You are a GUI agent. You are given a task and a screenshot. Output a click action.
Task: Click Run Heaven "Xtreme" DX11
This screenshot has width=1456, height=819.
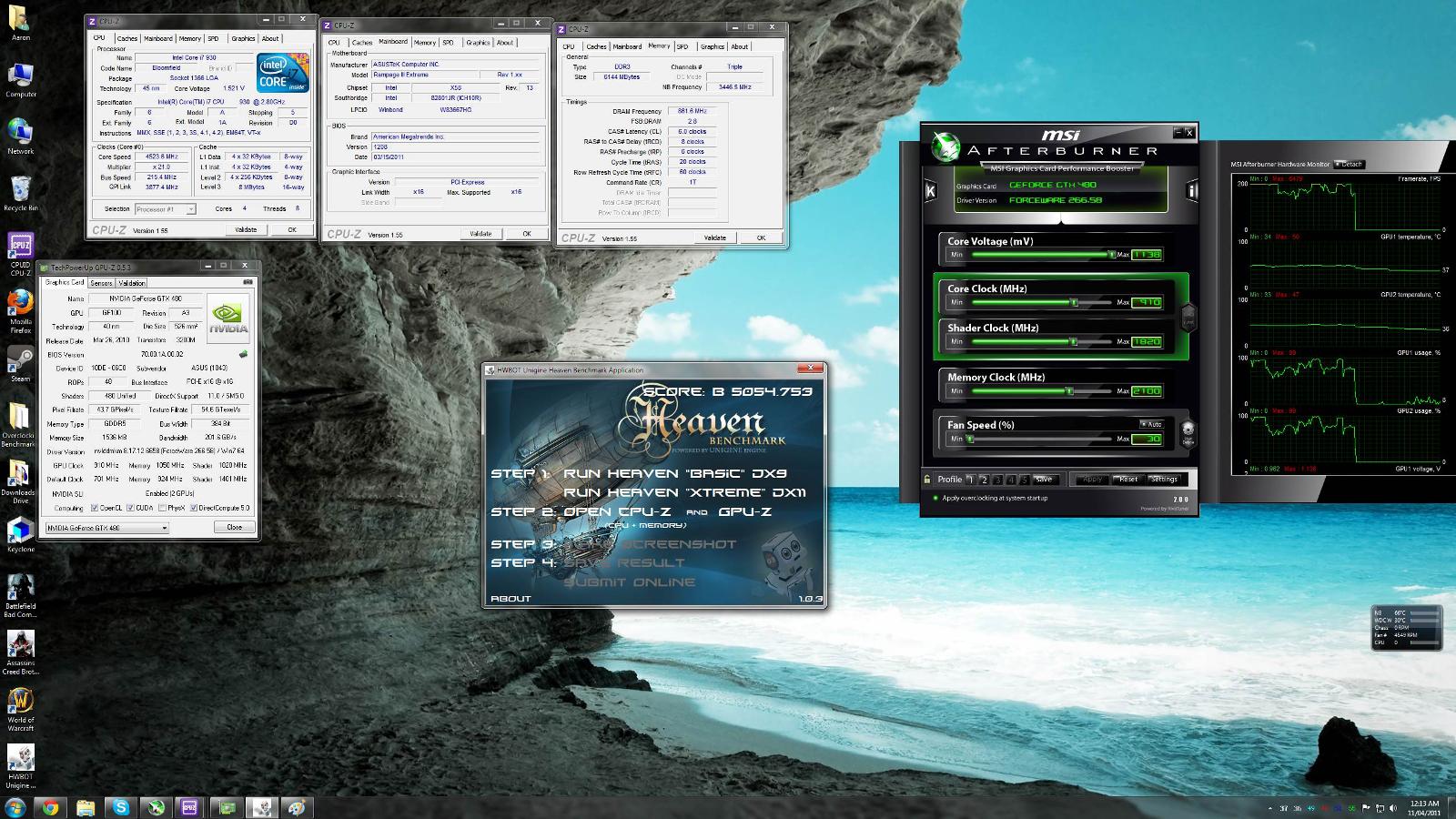point(684,492)
